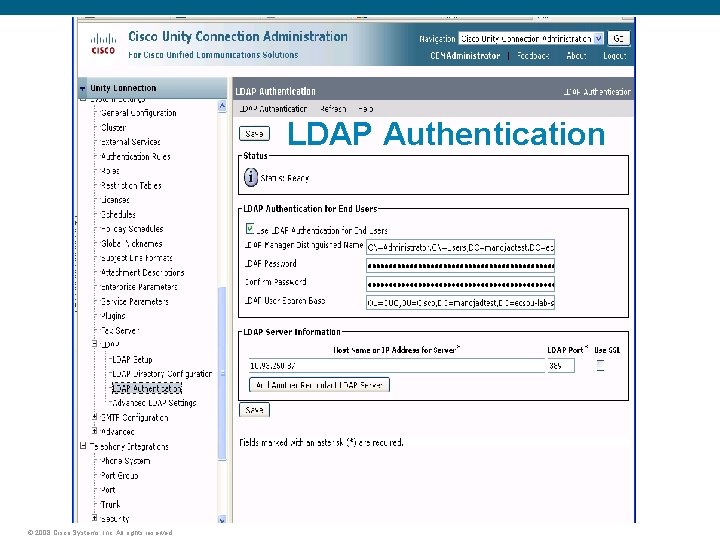
Task: Open the Refresh menu
Action: click(x=333, y=109)
